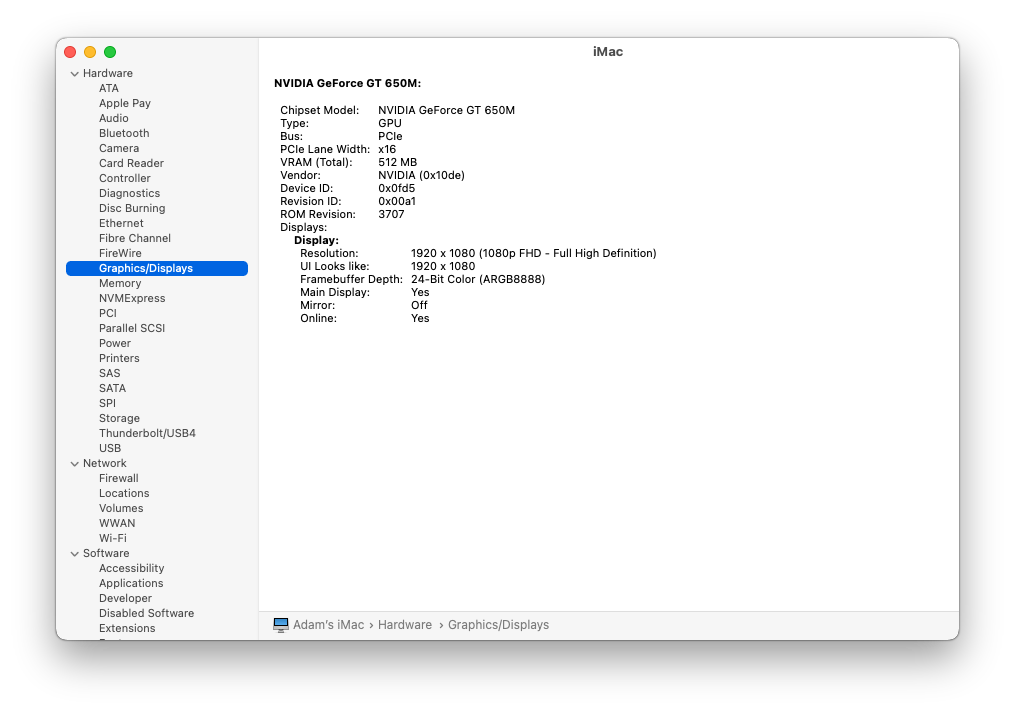
Task: Click Framebuffer Depth value 24-Bit Color
Action: tap(478, 280)
